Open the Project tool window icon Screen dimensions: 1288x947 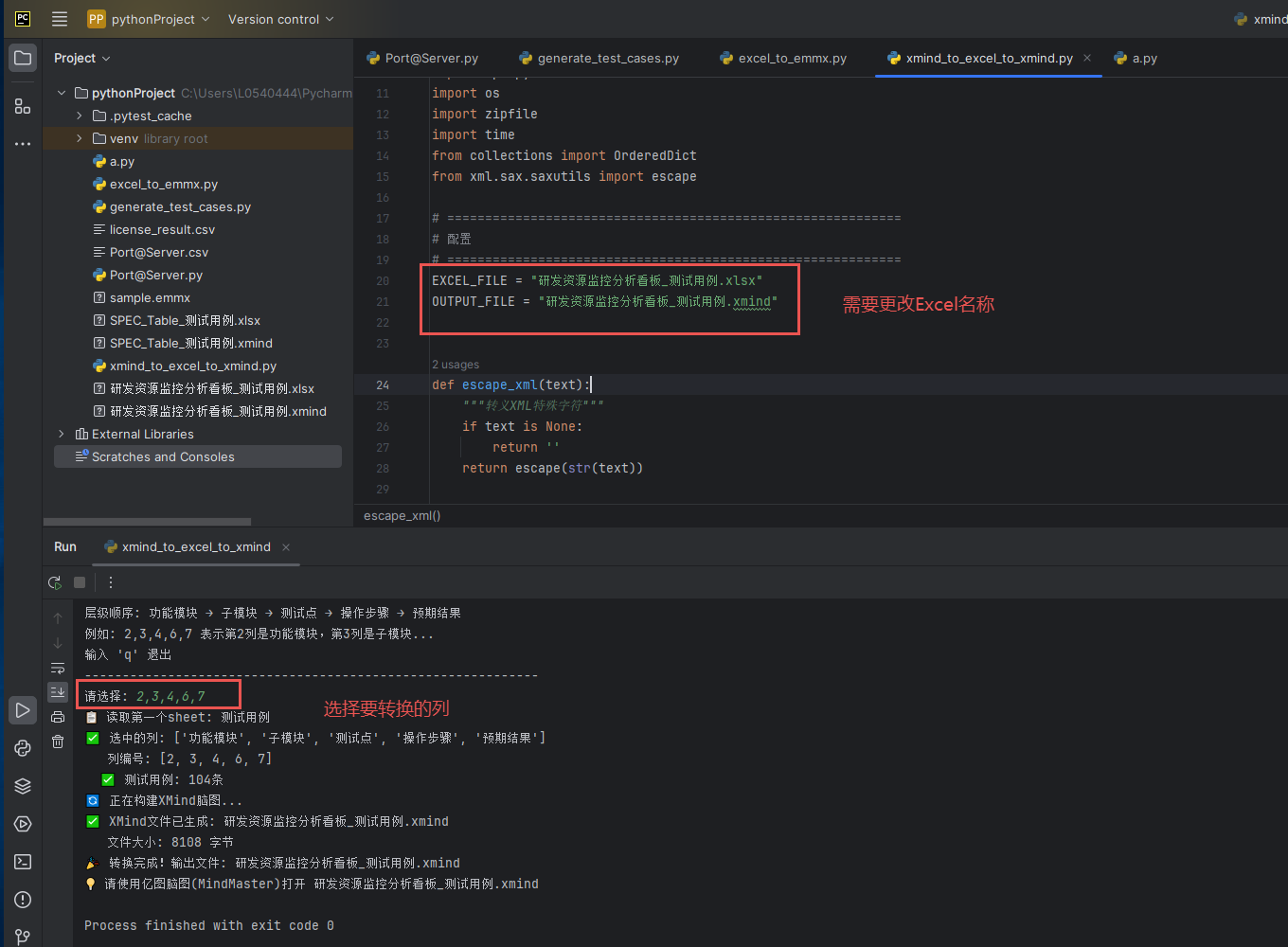(x=23, y=58)
